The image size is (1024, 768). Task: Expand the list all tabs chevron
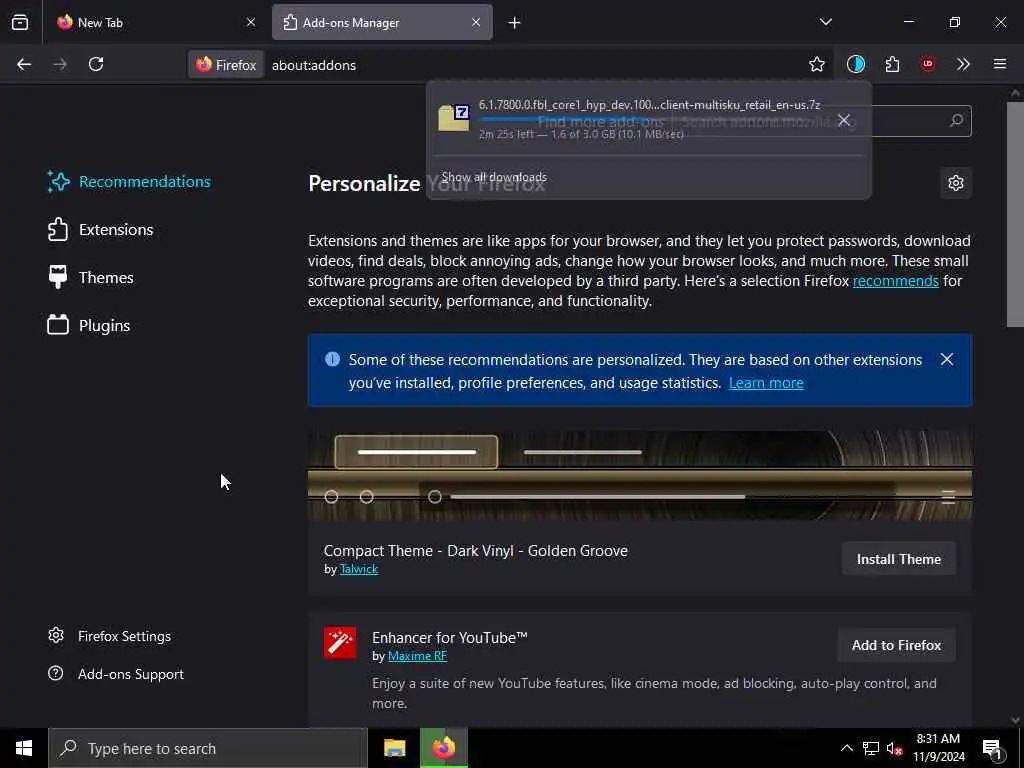point(825,22)
